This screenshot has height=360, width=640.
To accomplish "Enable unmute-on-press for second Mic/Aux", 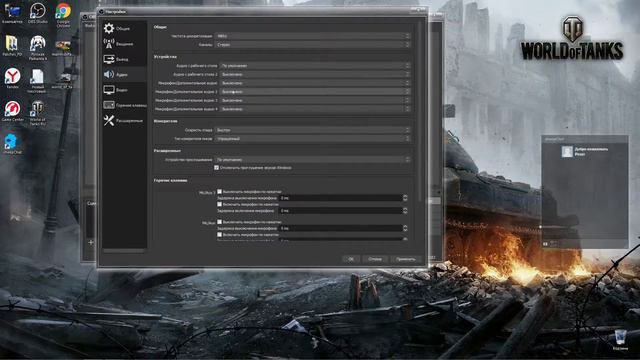I will (220, 235).
